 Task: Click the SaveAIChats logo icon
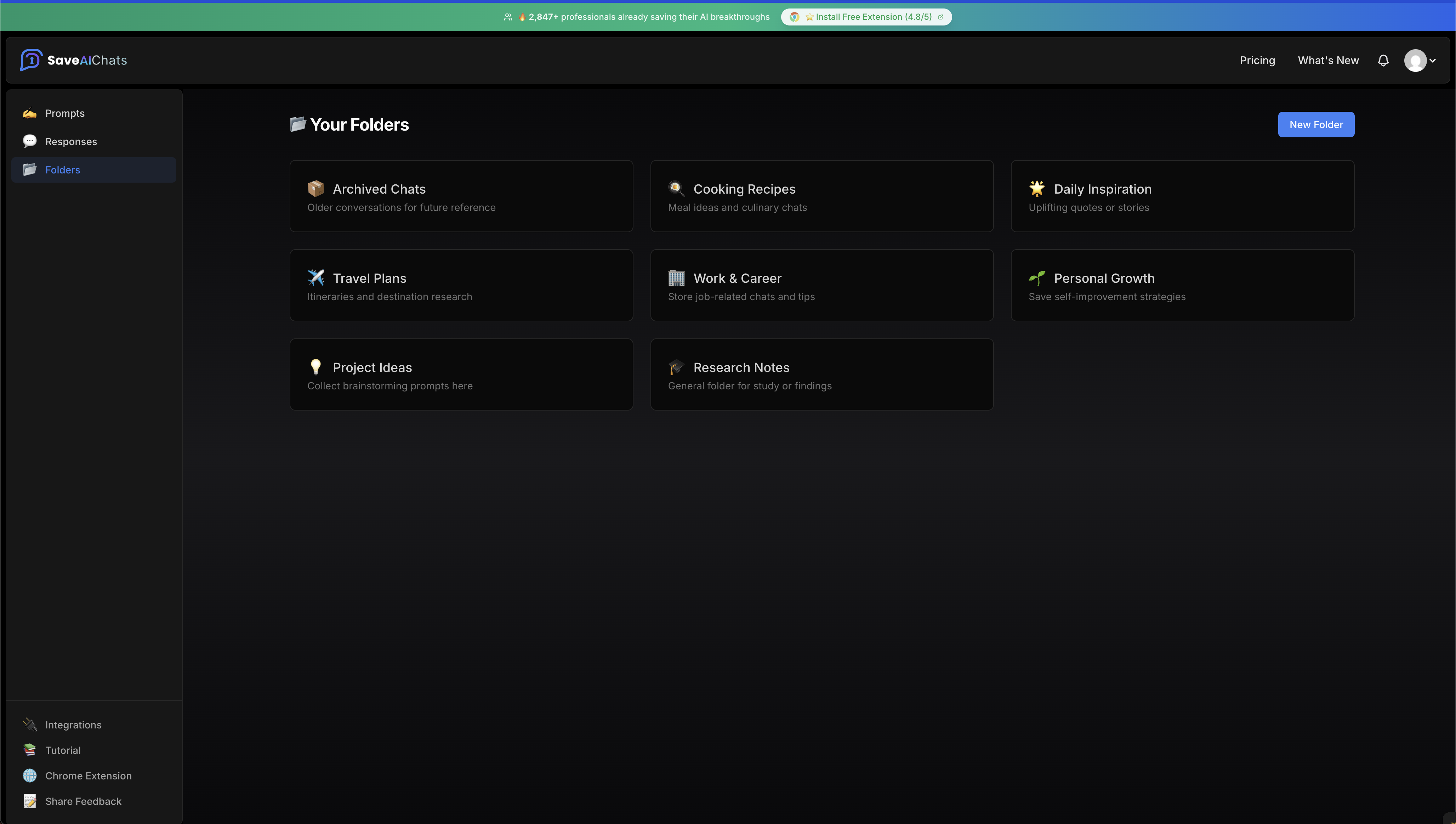tap(31, 60)
